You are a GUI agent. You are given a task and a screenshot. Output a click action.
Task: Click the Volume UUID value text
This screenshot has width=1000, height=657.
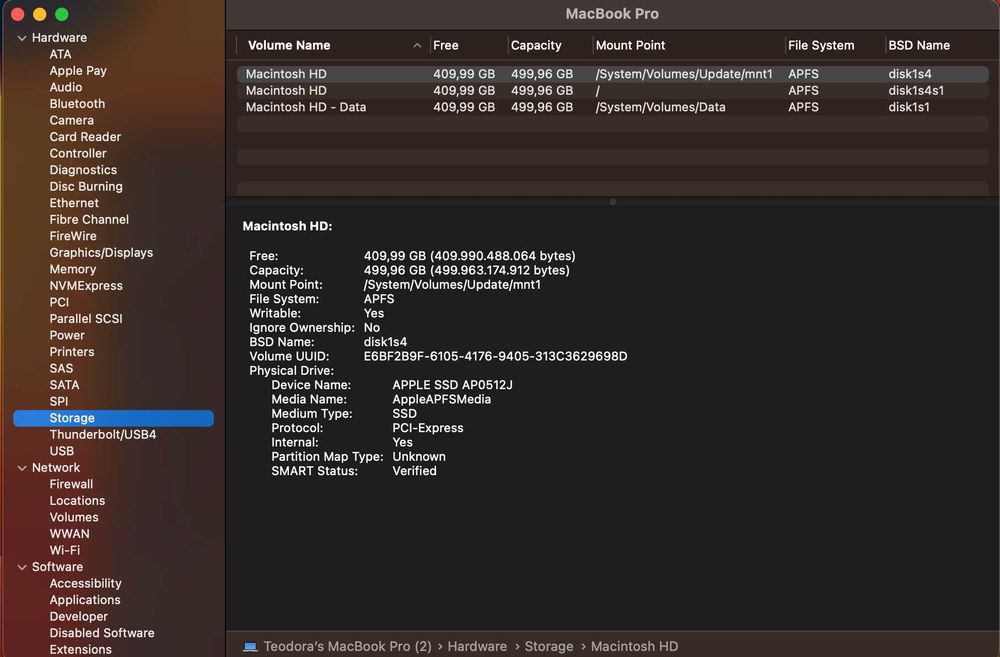(x=496, y=357)
